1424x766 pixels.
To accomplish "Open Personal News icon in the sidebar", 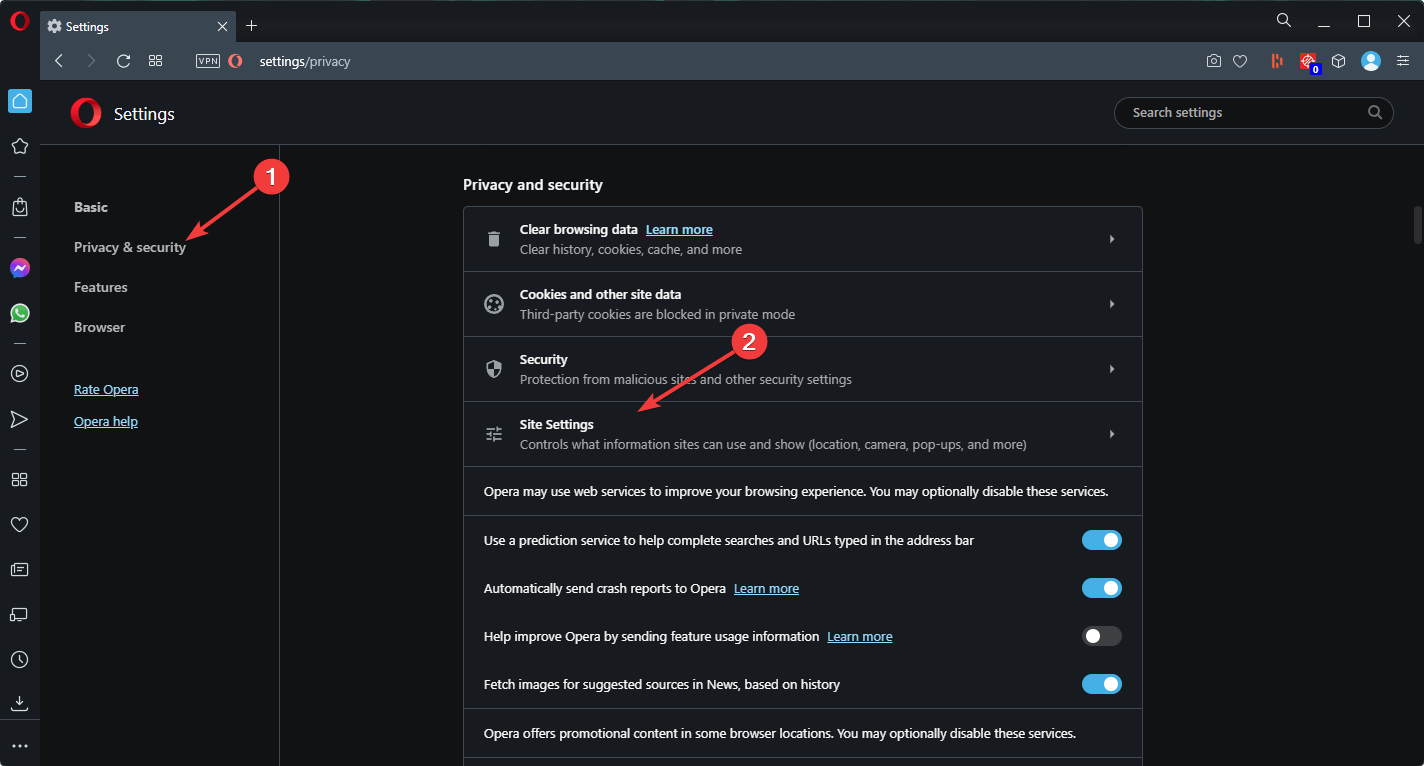I will click(20, 569).
